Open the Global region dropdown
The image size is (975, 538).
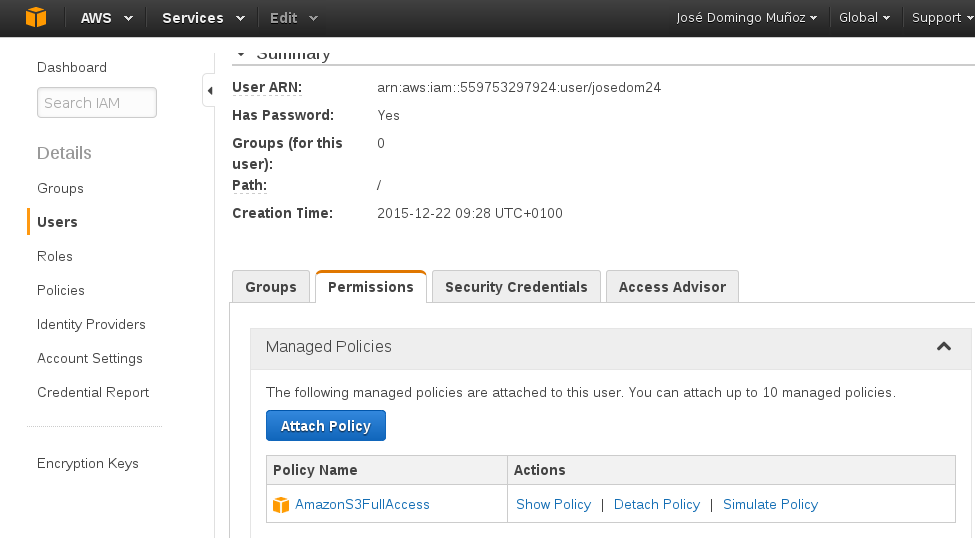click(x=865, y=18)
